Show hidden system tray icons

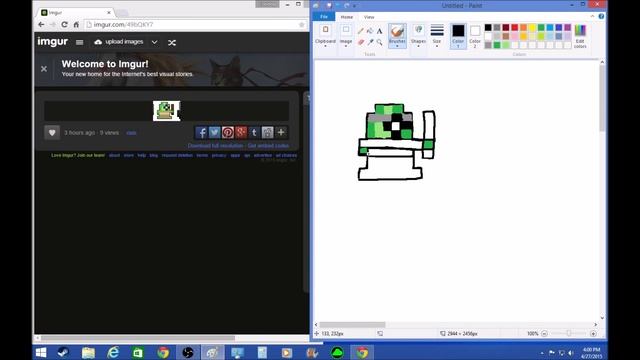click(542, 353)
